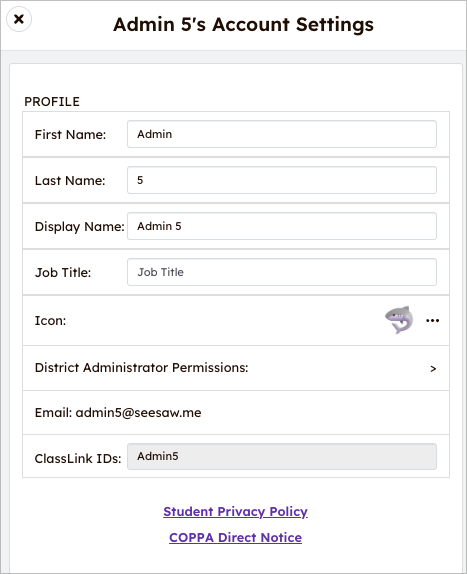Click the admin5@seesaw.me email row
The image size is (467, 574).
236,413
